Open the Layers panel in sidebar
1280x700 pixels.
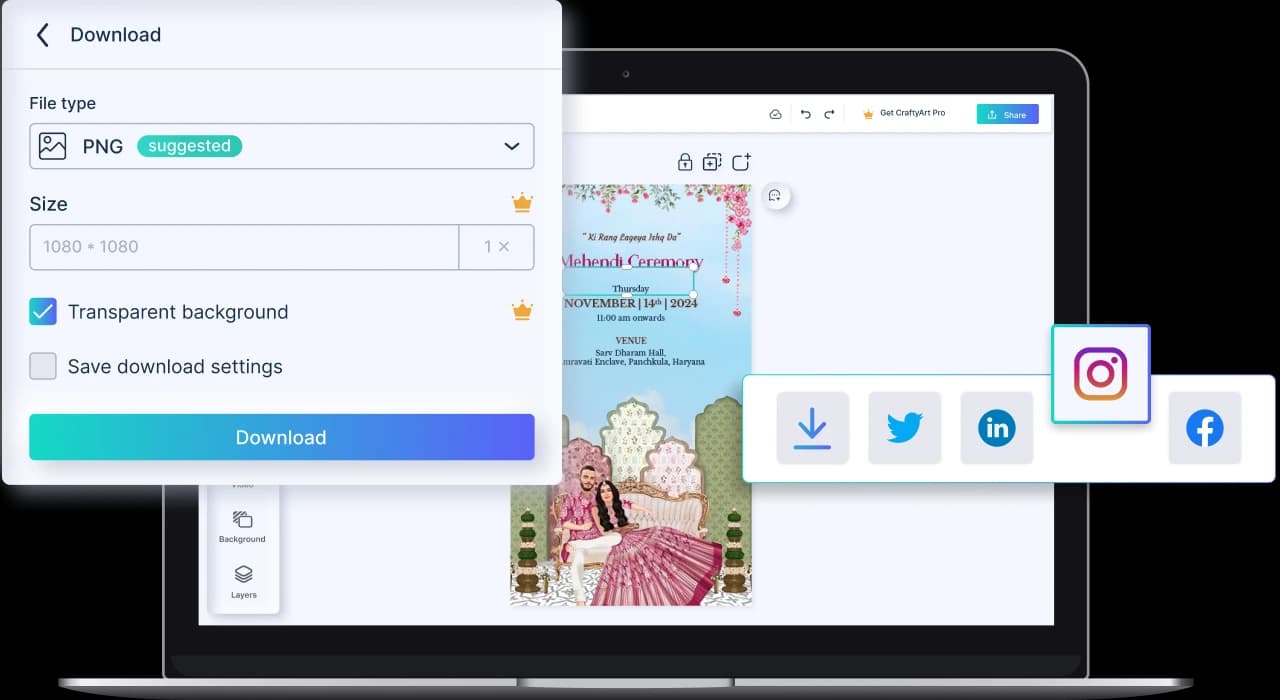pos(243,582)
